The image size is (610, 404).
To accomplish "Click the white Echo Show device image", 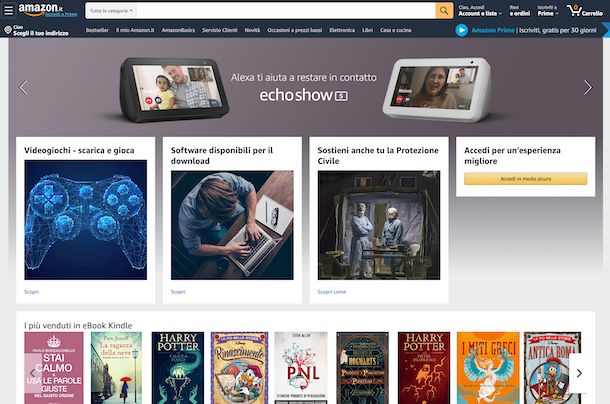I will [x=437, y=90].
